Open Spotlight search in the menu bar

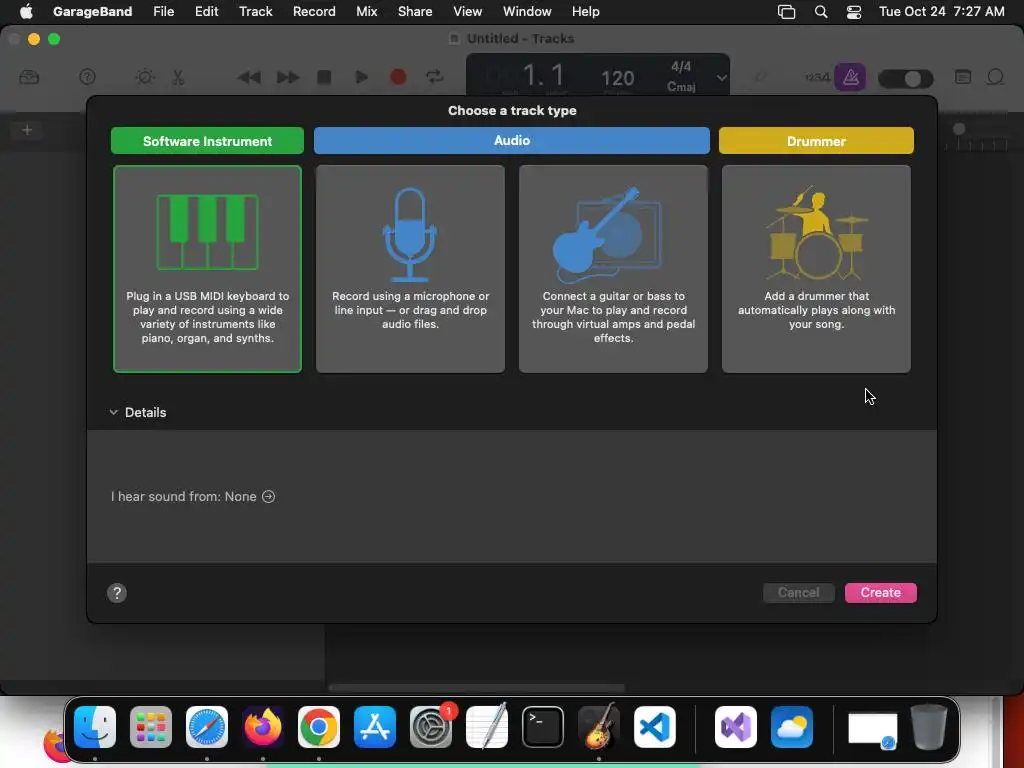tap(821, 12)
